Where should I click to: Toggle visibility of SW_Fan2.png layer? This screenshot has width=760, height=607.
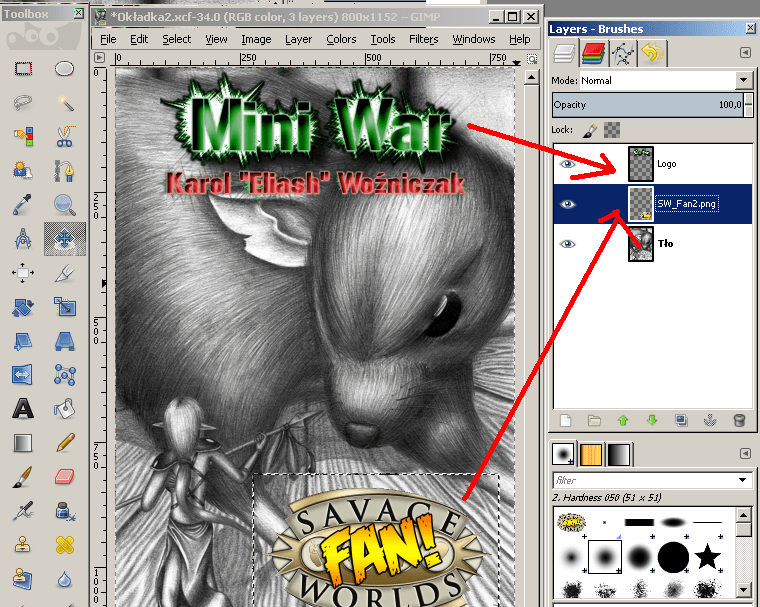[x=568, y=204]
